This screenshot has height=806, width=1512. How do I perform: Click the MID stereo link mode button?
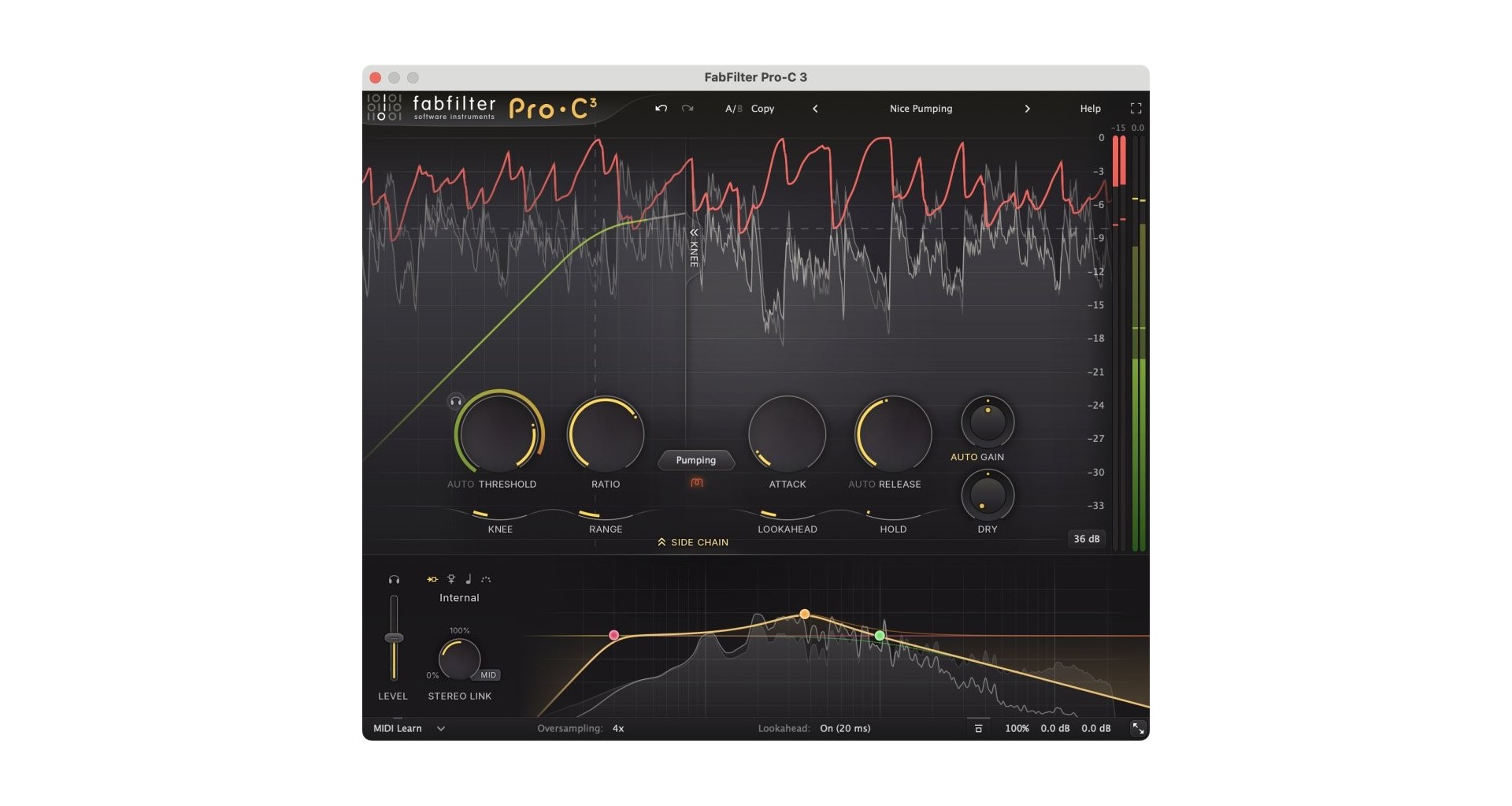click(x=488, y=675)
